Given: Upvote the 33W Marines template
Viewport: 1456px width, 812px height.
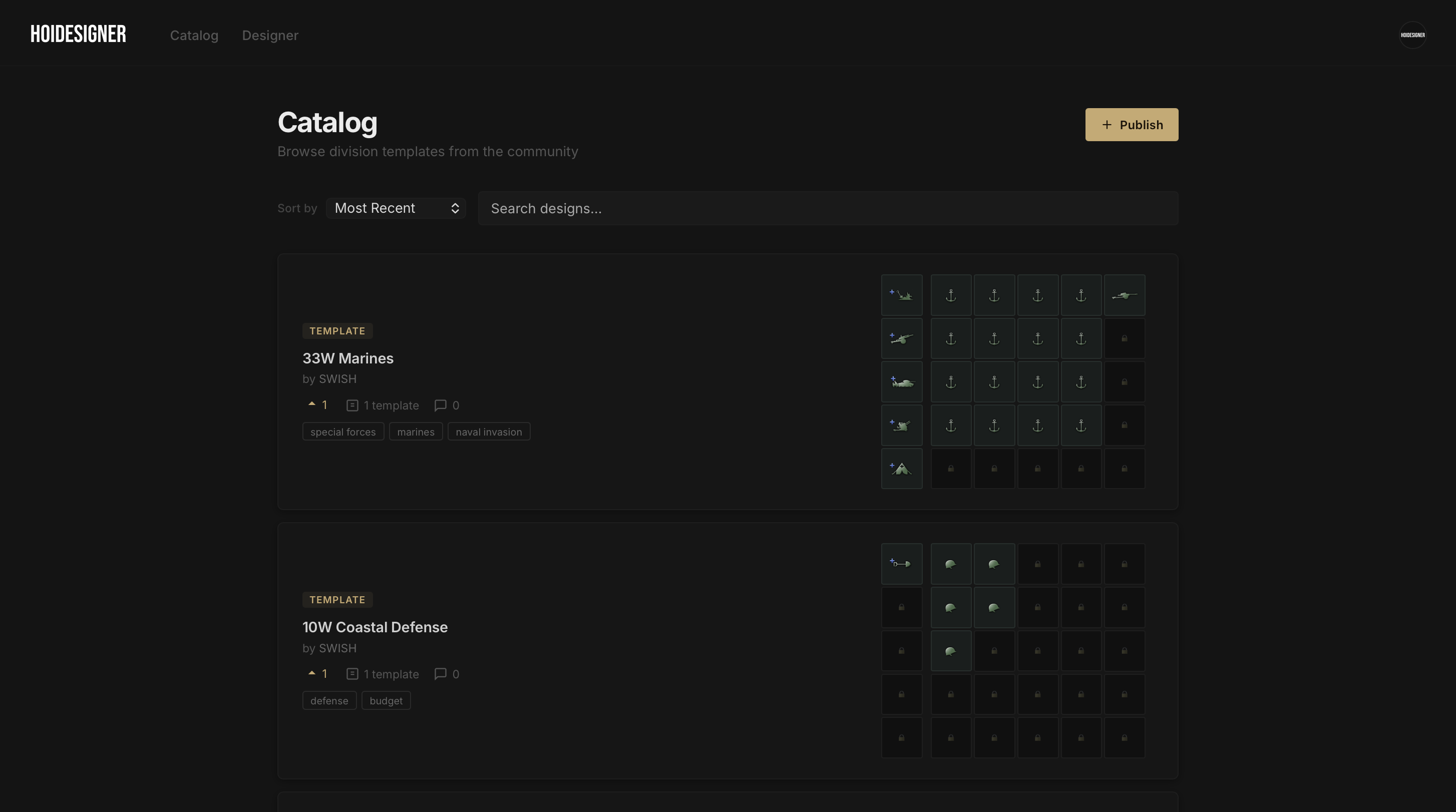Looking at the screenshot, I should click(x=317, y=404).
